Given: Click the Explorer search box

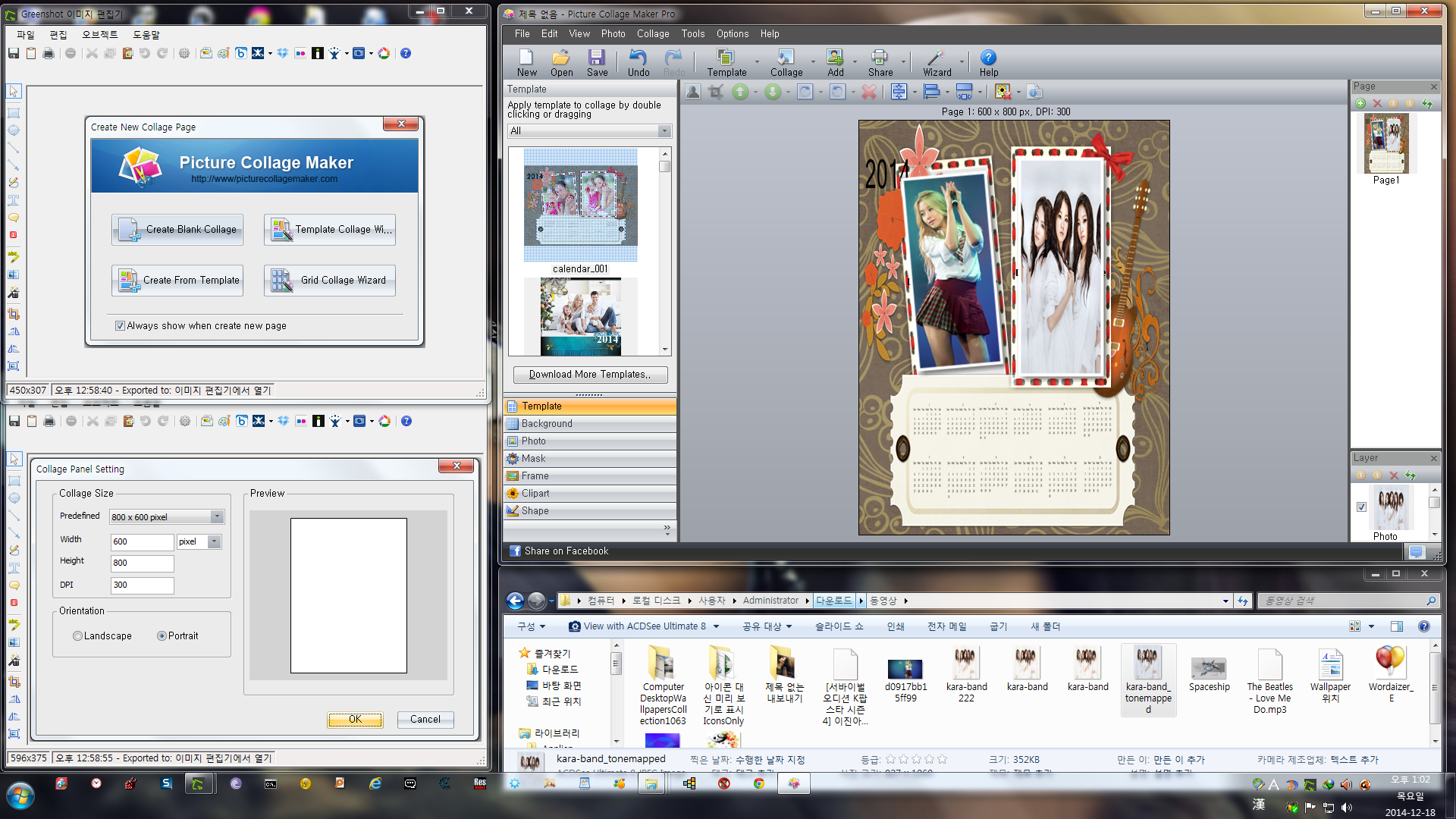Looking at the screenshot, I should (x=1348, y=601).
